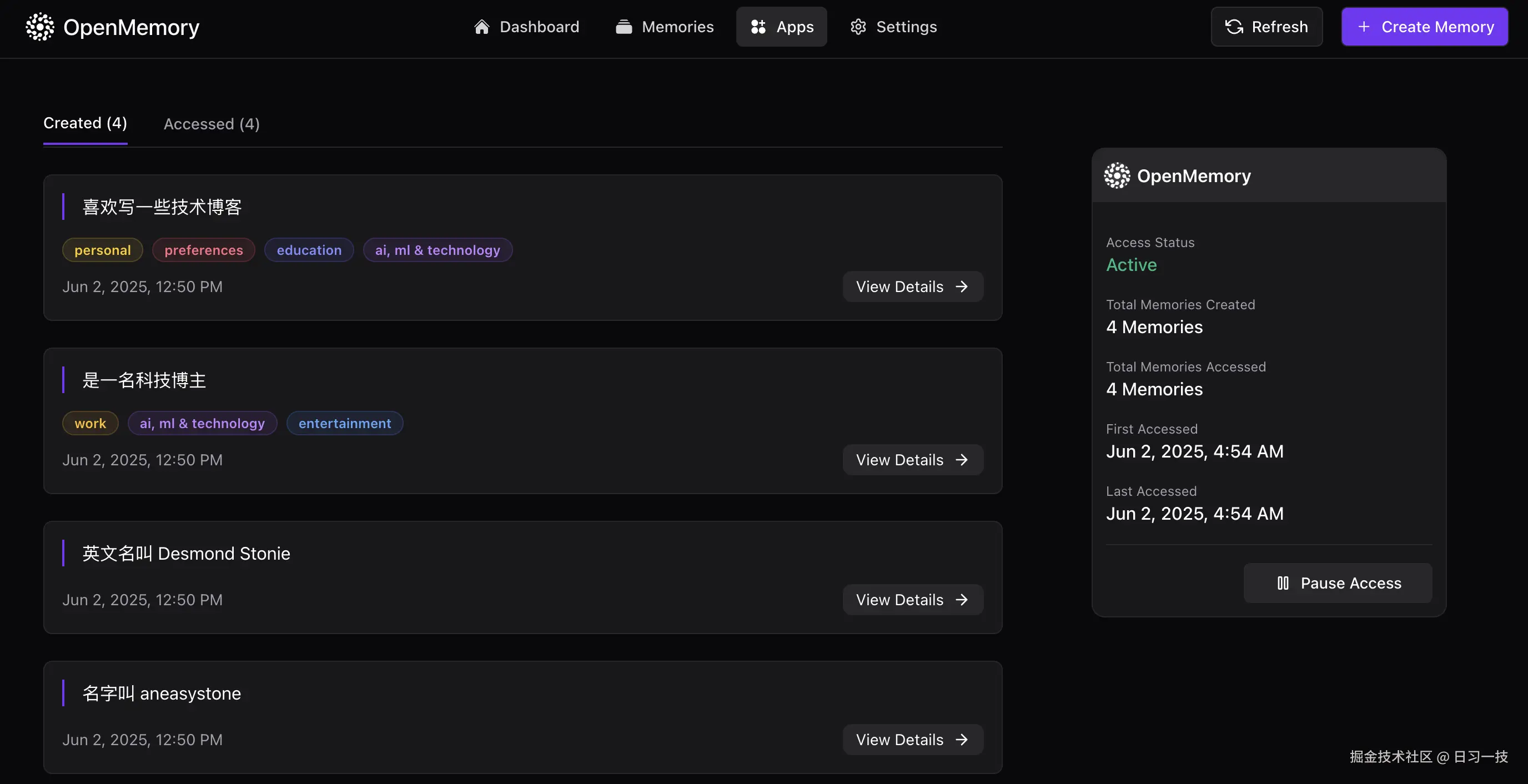1528x784 pixels.
Task: Switch to the Accessed (4) tab
Action: tap(211, 124)
